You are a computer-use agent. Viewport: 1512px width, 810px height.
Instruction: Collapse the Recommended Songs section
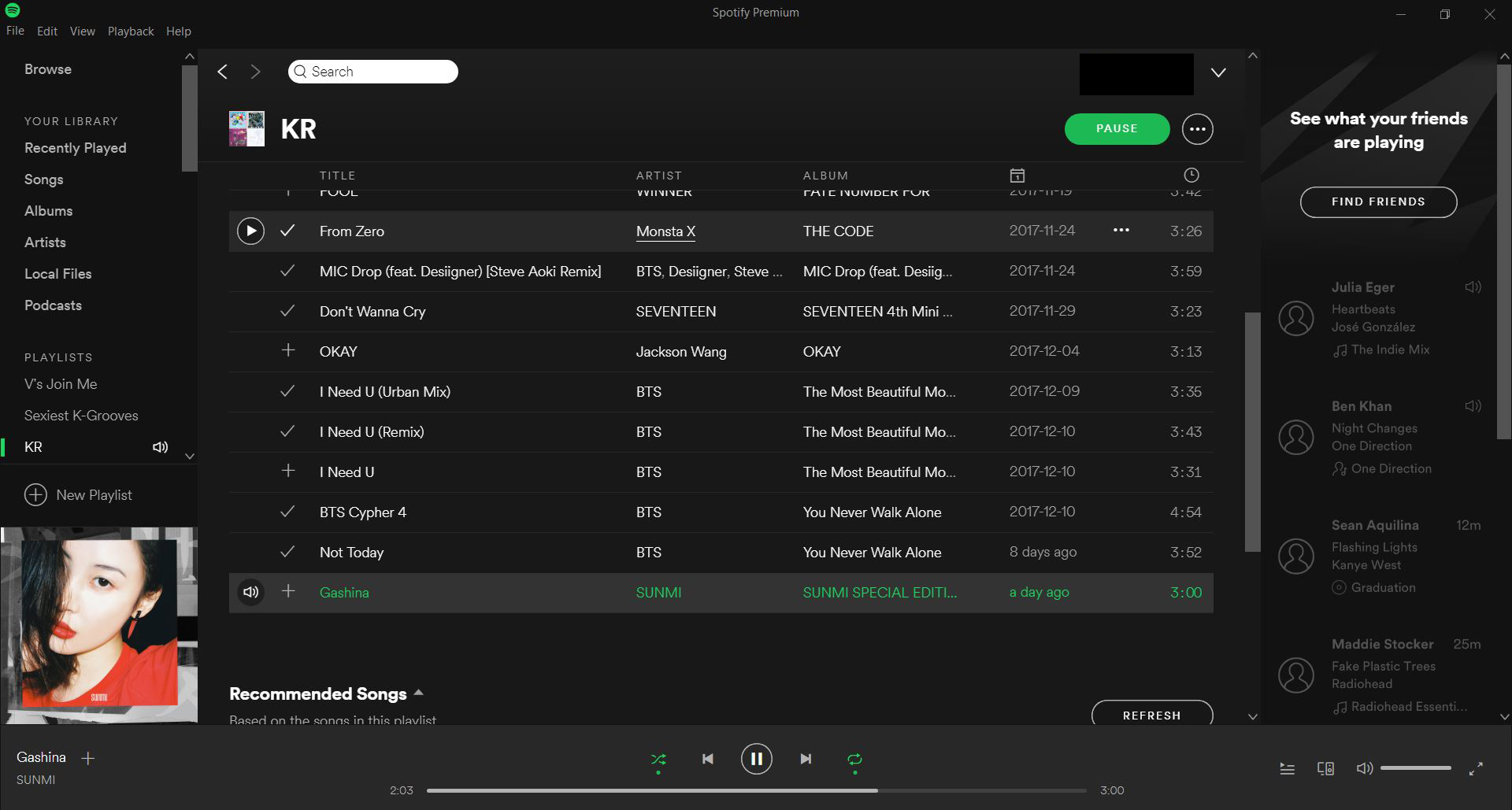[x=419, y=693]
